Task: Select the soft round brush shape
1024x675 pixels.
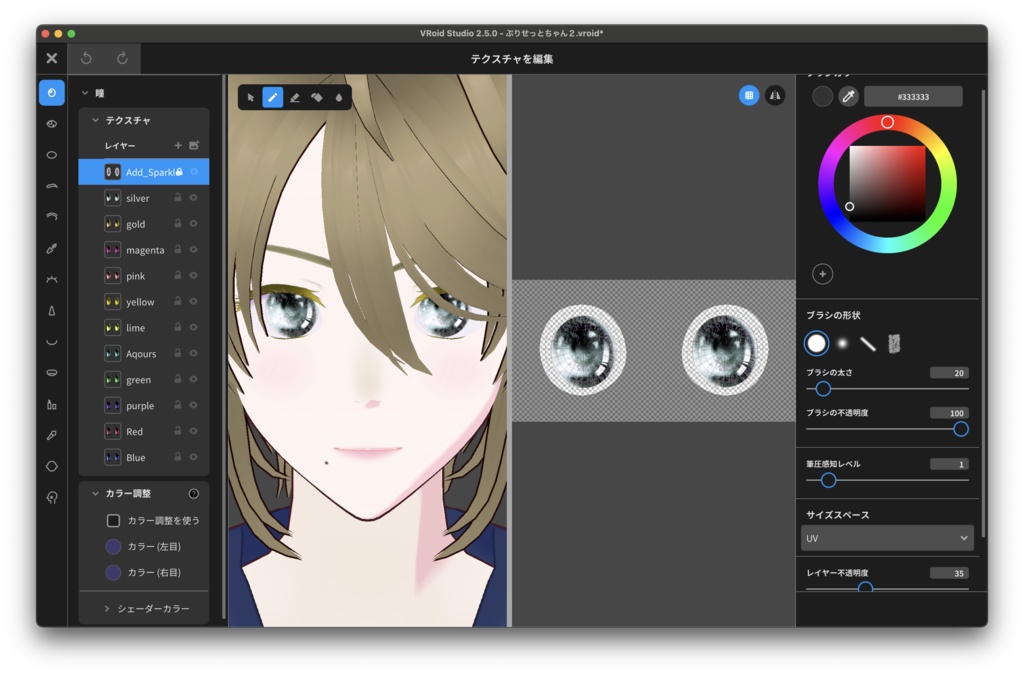Action: click(842, 343)
